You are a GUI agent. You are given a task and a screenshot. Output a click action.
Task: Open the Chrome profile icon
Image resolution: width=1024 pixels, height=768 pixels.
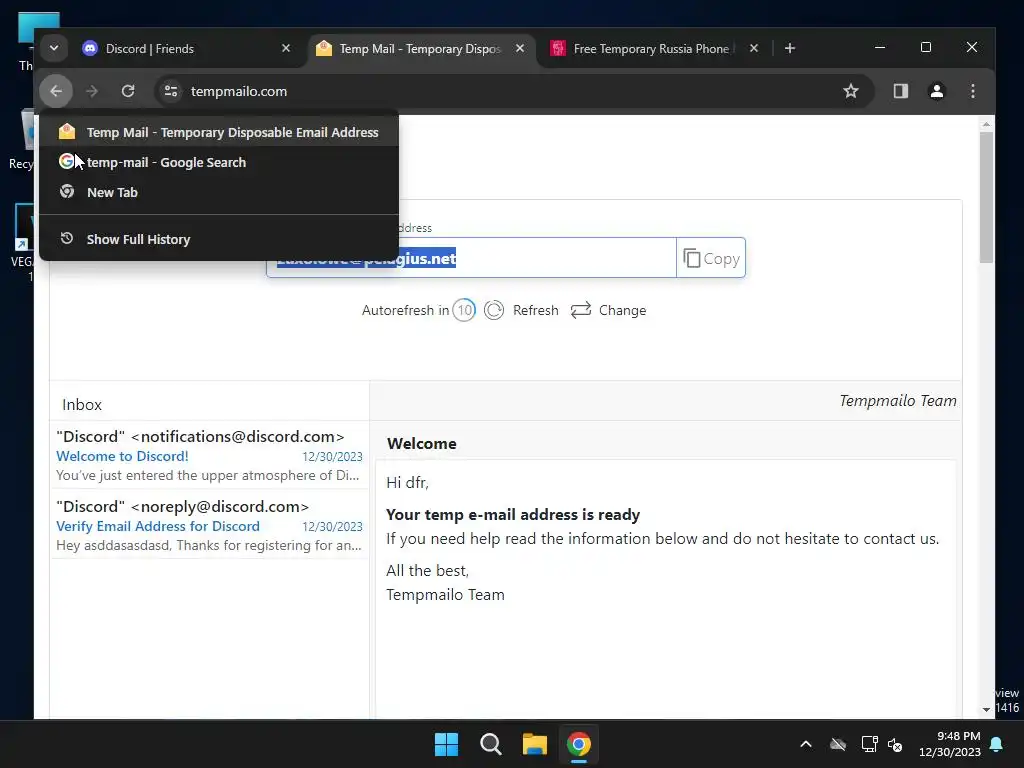[x=936, y=91]
